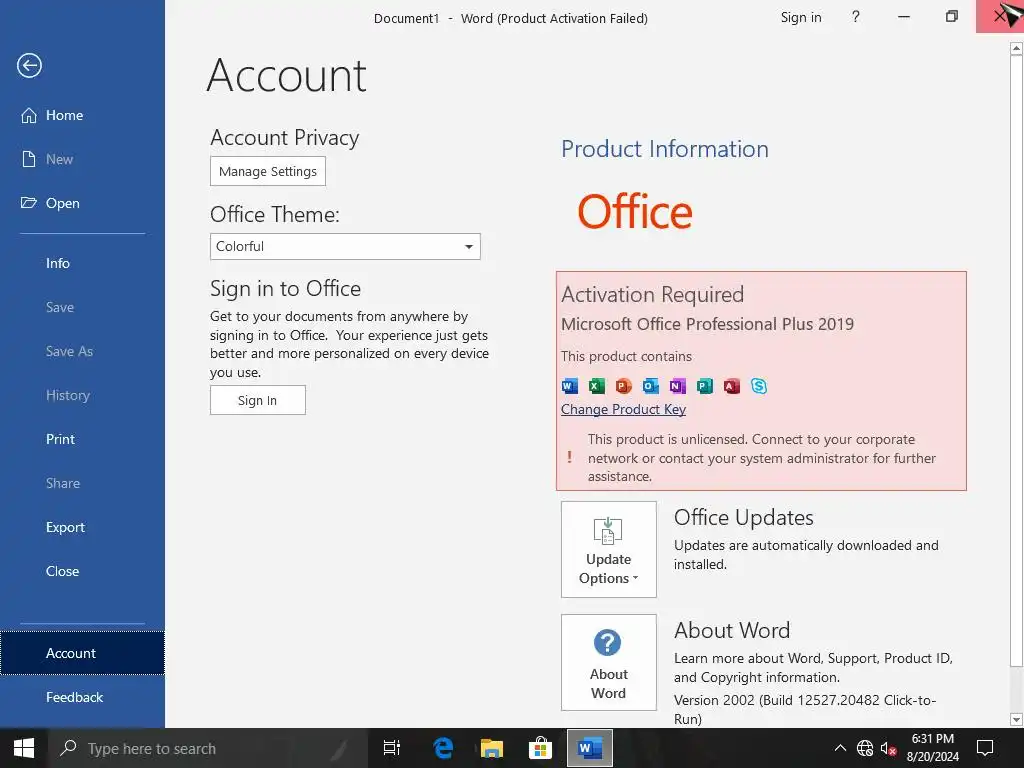Select Save As in the sidebar

click(x=69, y=351)
